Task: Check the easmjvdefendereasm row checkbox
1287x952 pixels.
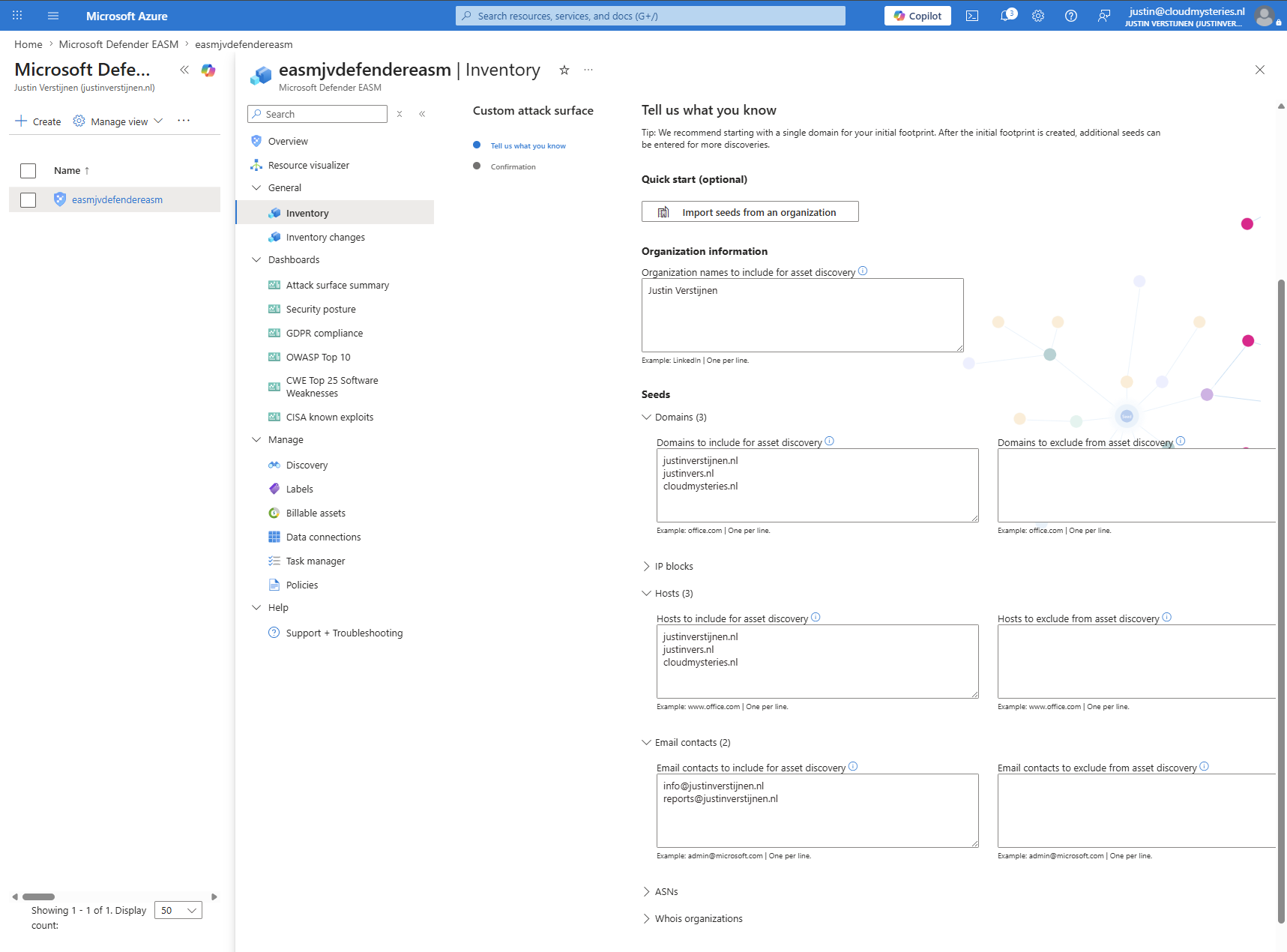Action: (x=28, y=200)
